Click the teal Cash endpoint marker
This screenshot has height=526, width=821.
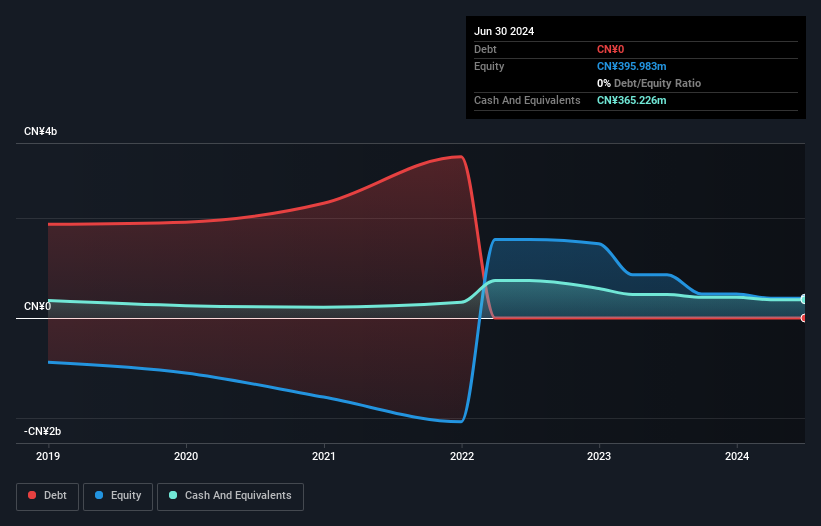point(804,299)
